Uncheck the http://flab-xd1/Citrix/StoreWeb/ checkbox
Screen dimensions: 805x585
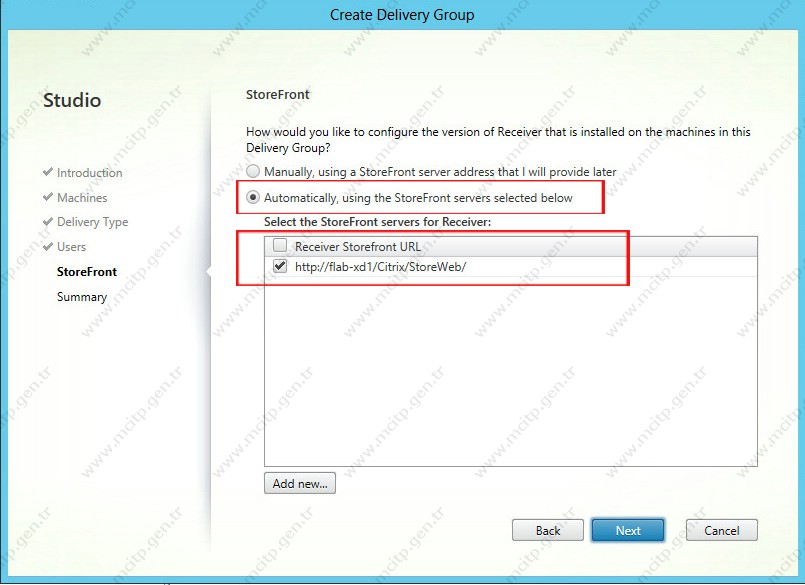[280, 266]
